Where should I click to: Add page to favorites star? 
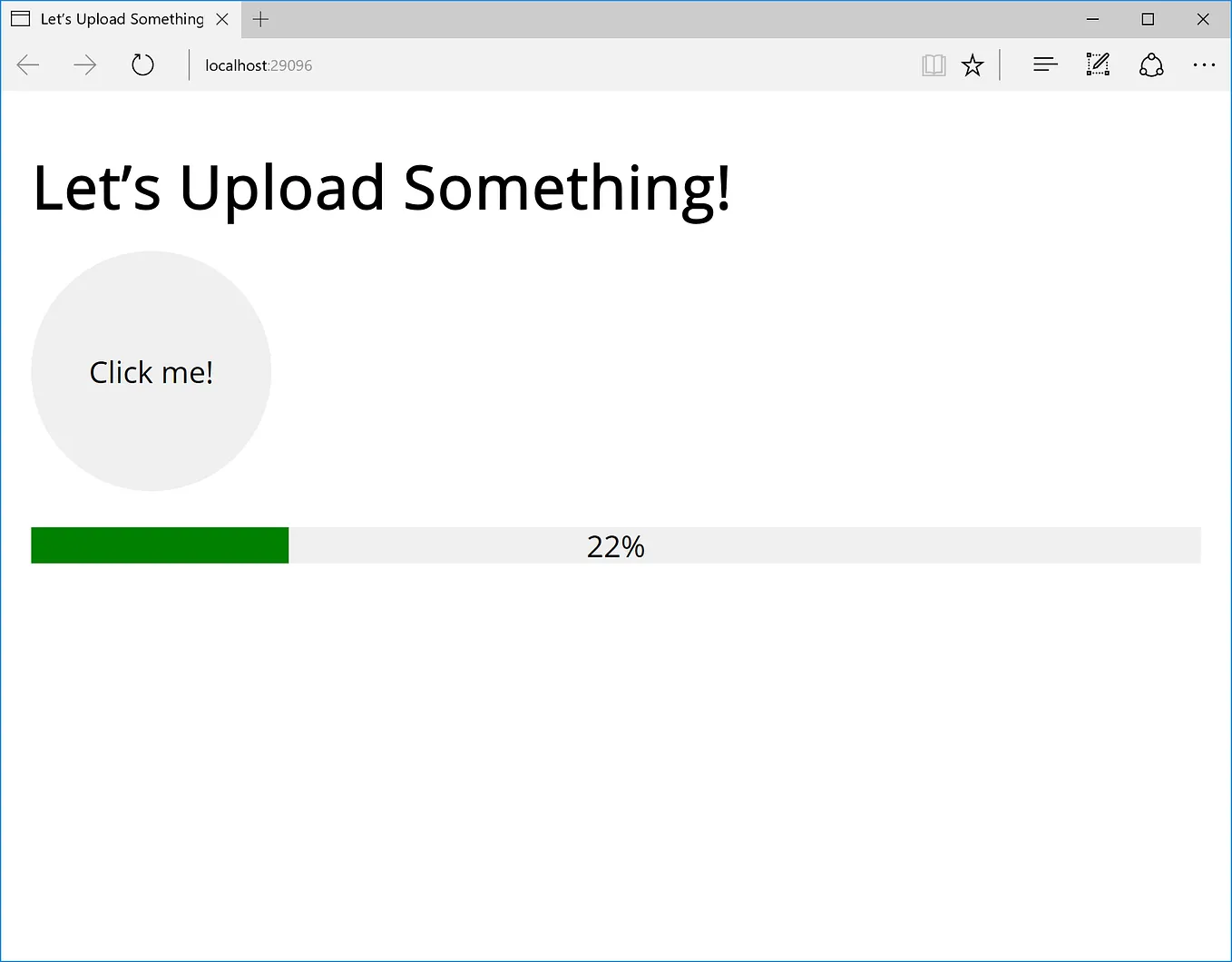pyautogui.click(x=973, y=65)
